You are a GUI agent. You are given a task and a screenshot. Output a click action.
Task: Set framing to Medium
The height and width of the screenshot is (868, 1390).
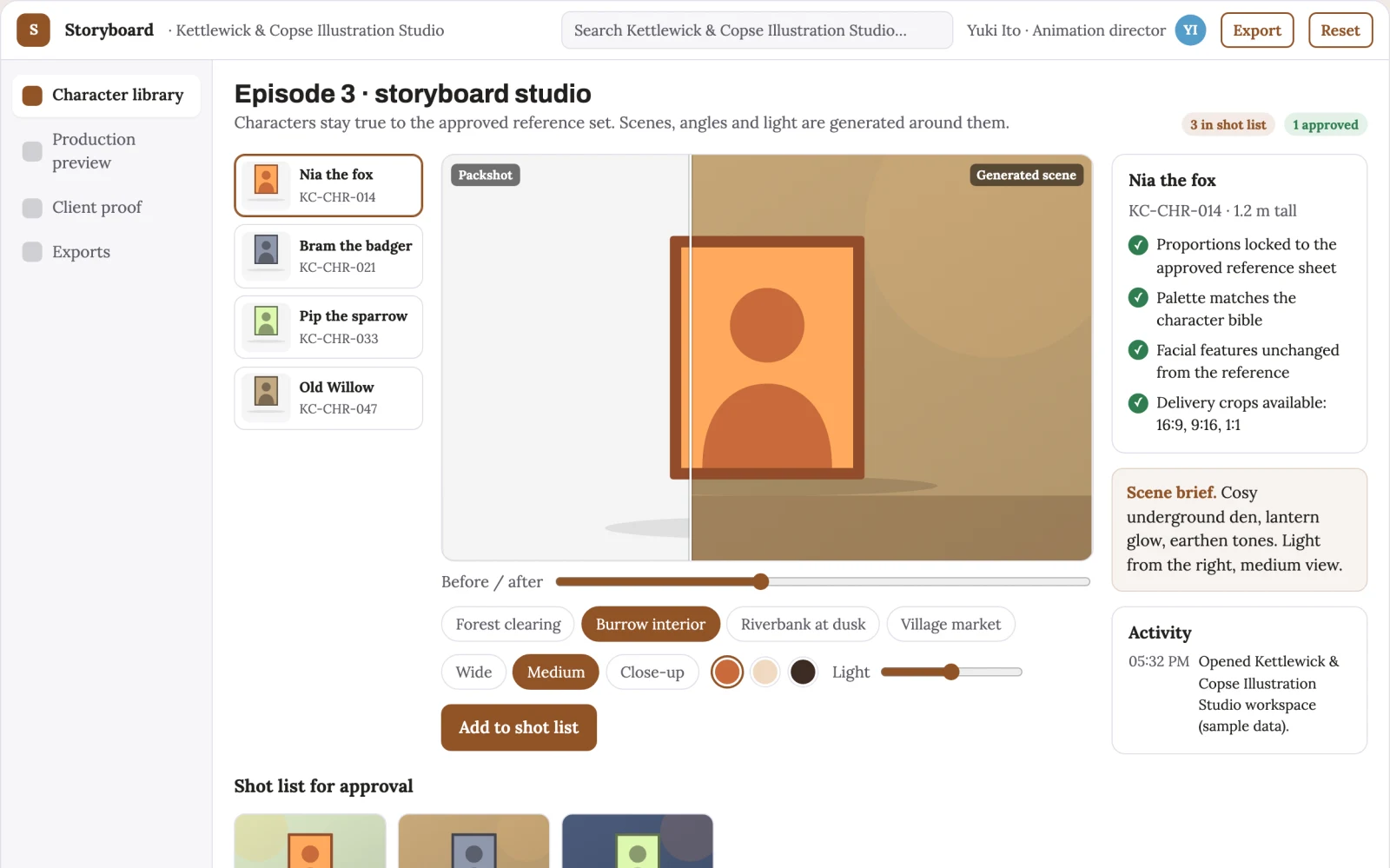(556, 673)
